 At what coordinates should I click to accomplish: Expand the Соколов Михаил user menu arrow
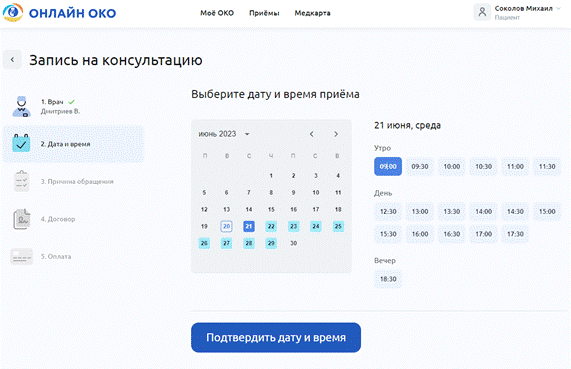558,8
